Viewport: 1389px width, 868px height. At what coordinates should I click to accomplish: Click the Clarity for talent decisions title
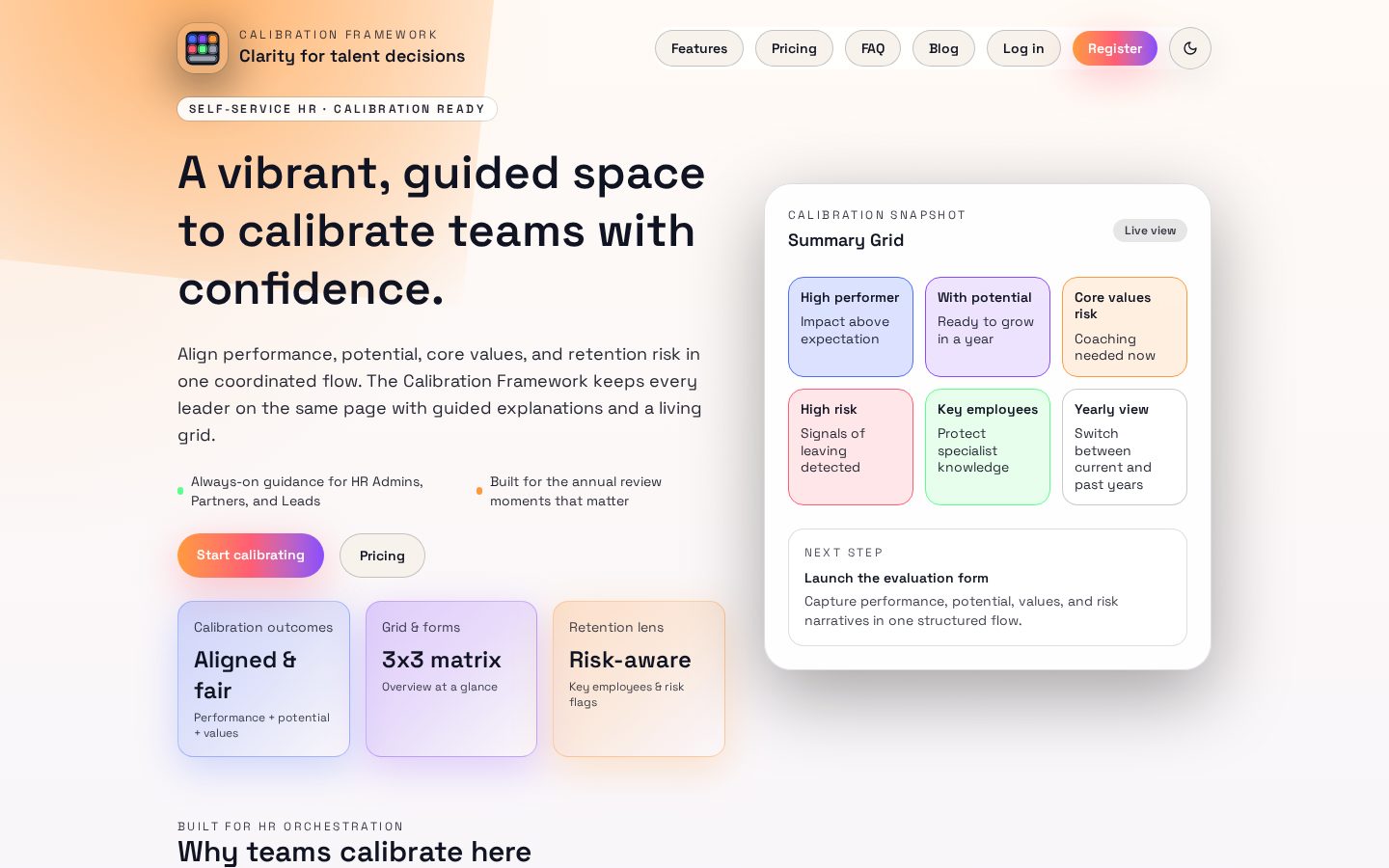[x=352, y=56]
